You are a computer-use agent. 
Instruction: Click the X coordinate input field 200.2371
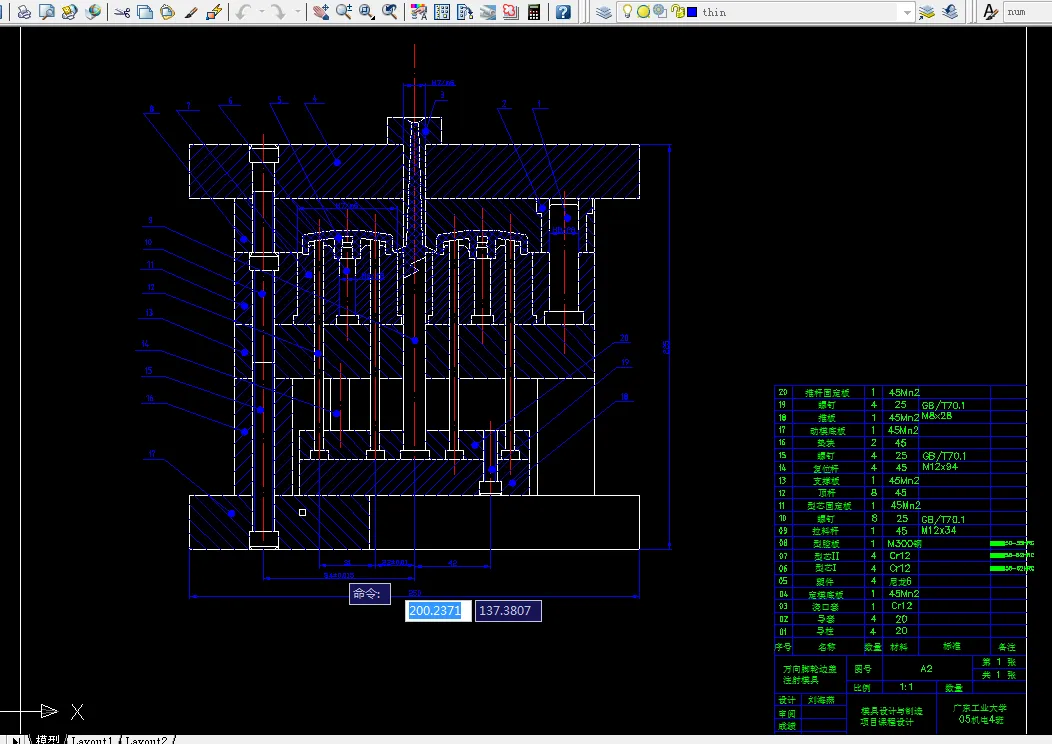pyautogui.click(x=436, y=610)
